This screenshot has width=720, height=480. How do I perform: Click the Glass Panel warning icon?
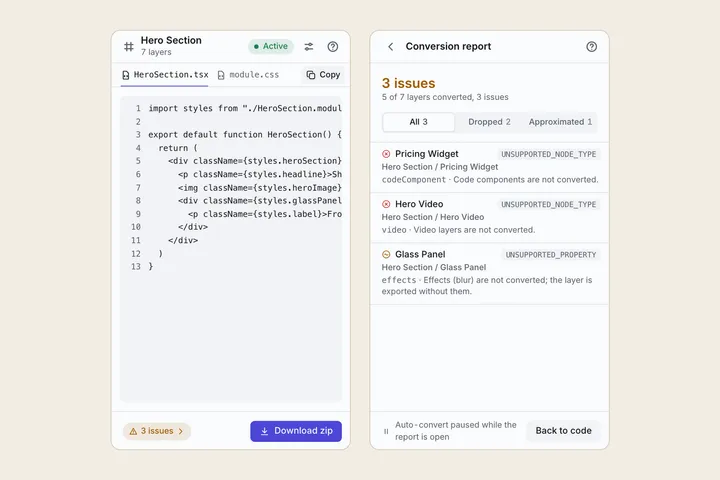click(x=386, y=254)
